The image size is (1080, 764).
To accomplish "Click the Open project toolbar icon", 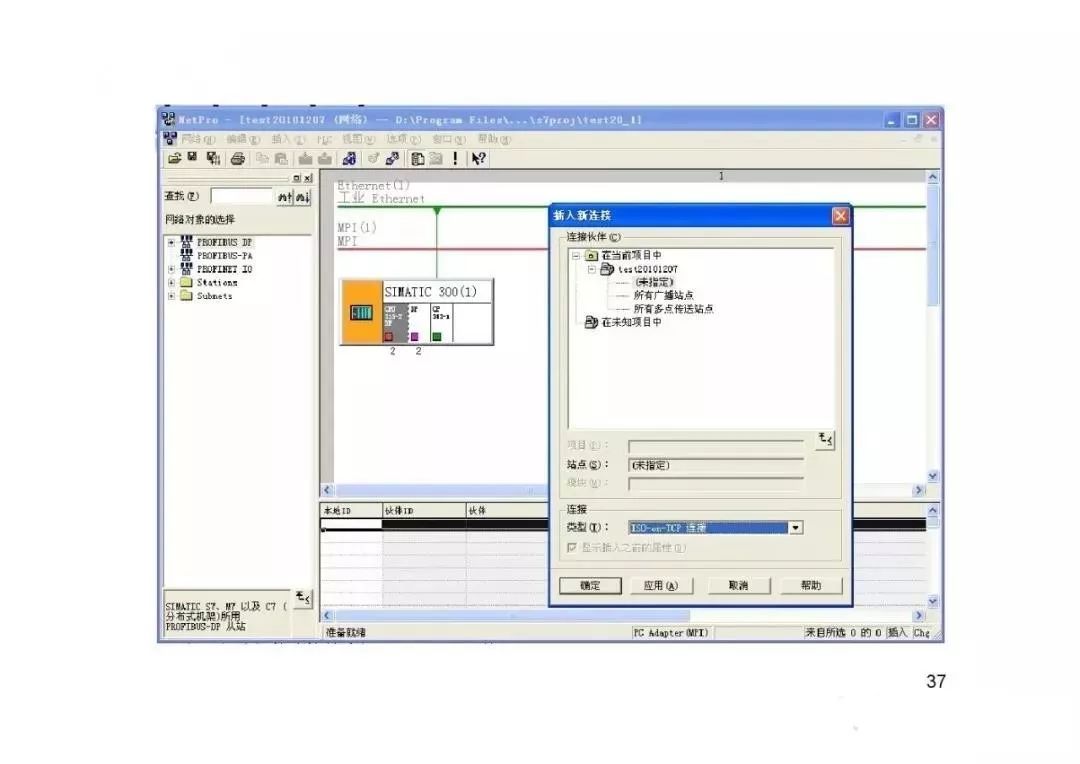I will pyautogui.click(x=174, y=158).
